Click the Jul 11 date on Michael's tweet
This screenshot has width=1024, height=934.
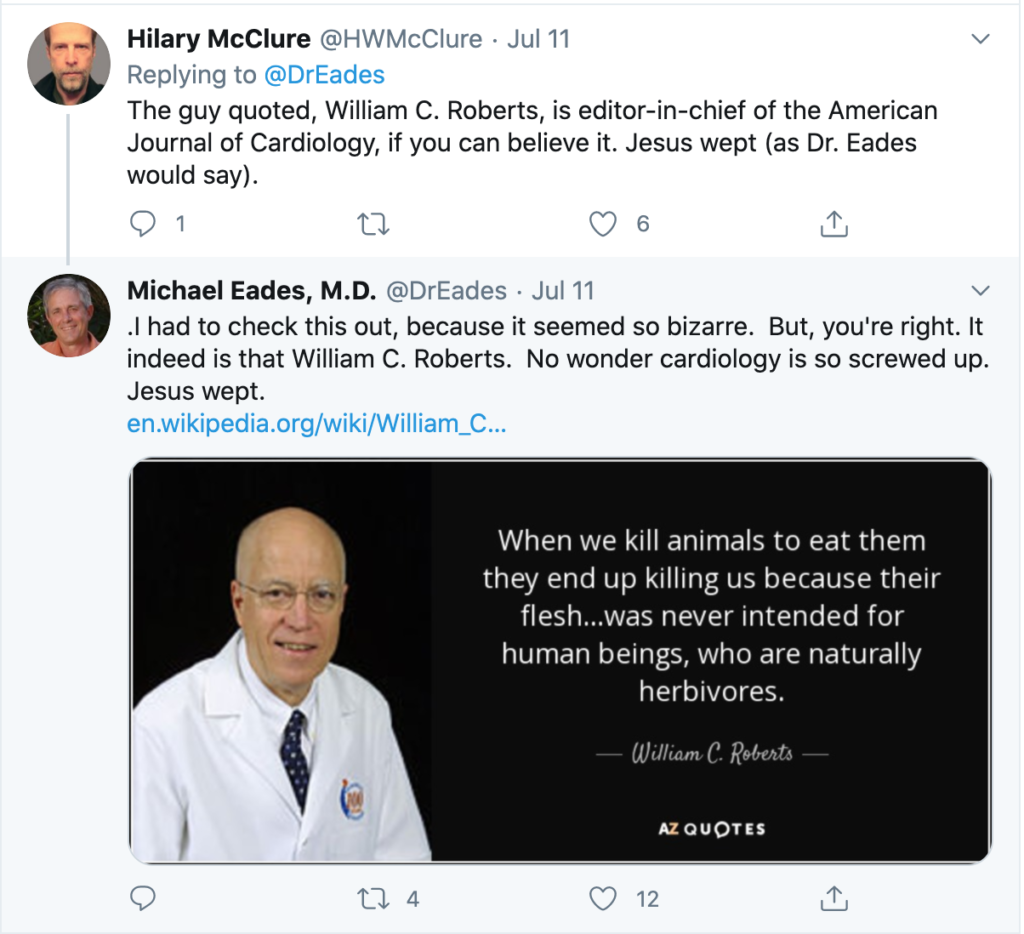563,291
